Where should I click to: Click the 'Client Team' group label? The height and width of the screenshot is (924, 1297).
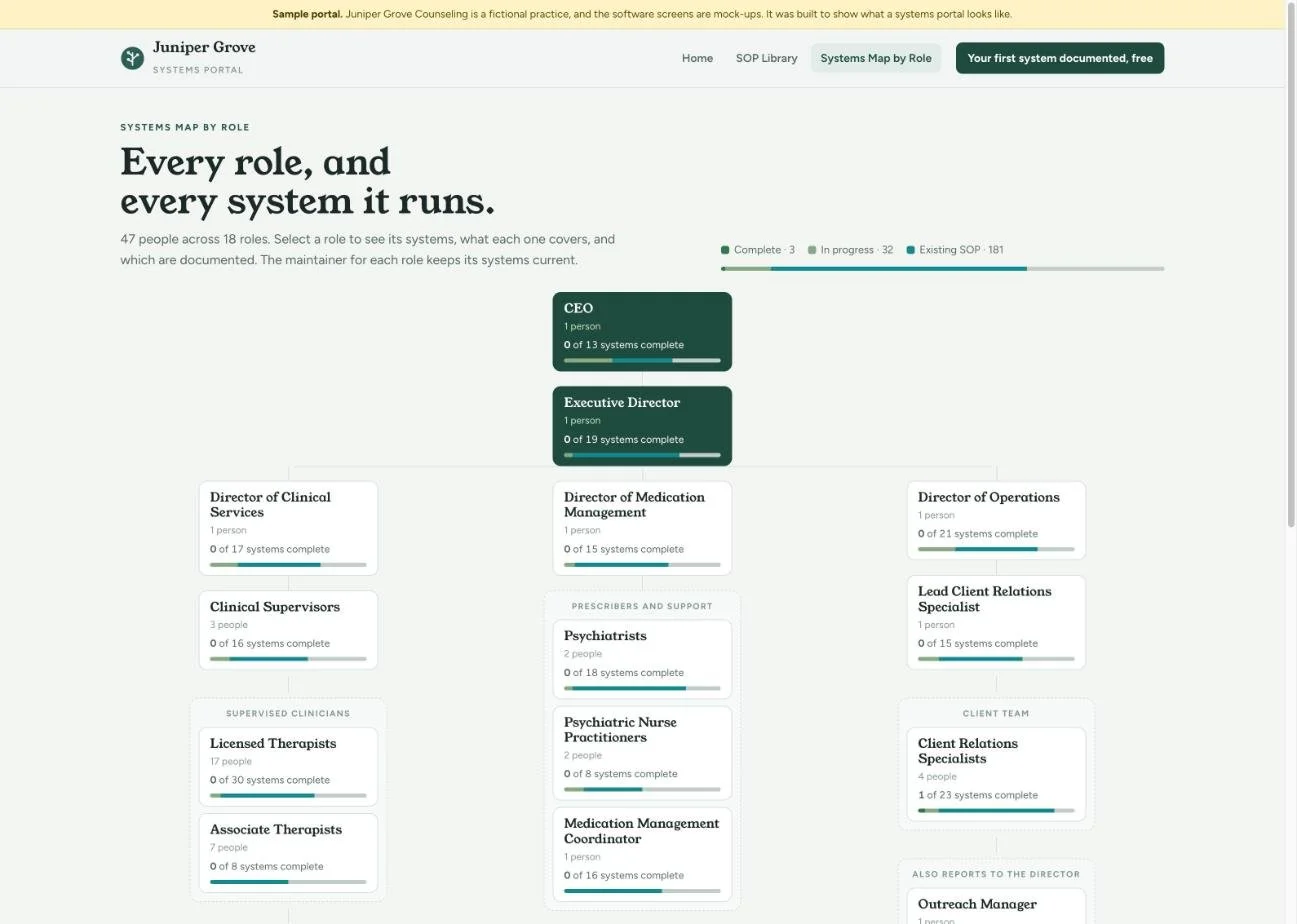coord(996,714)
